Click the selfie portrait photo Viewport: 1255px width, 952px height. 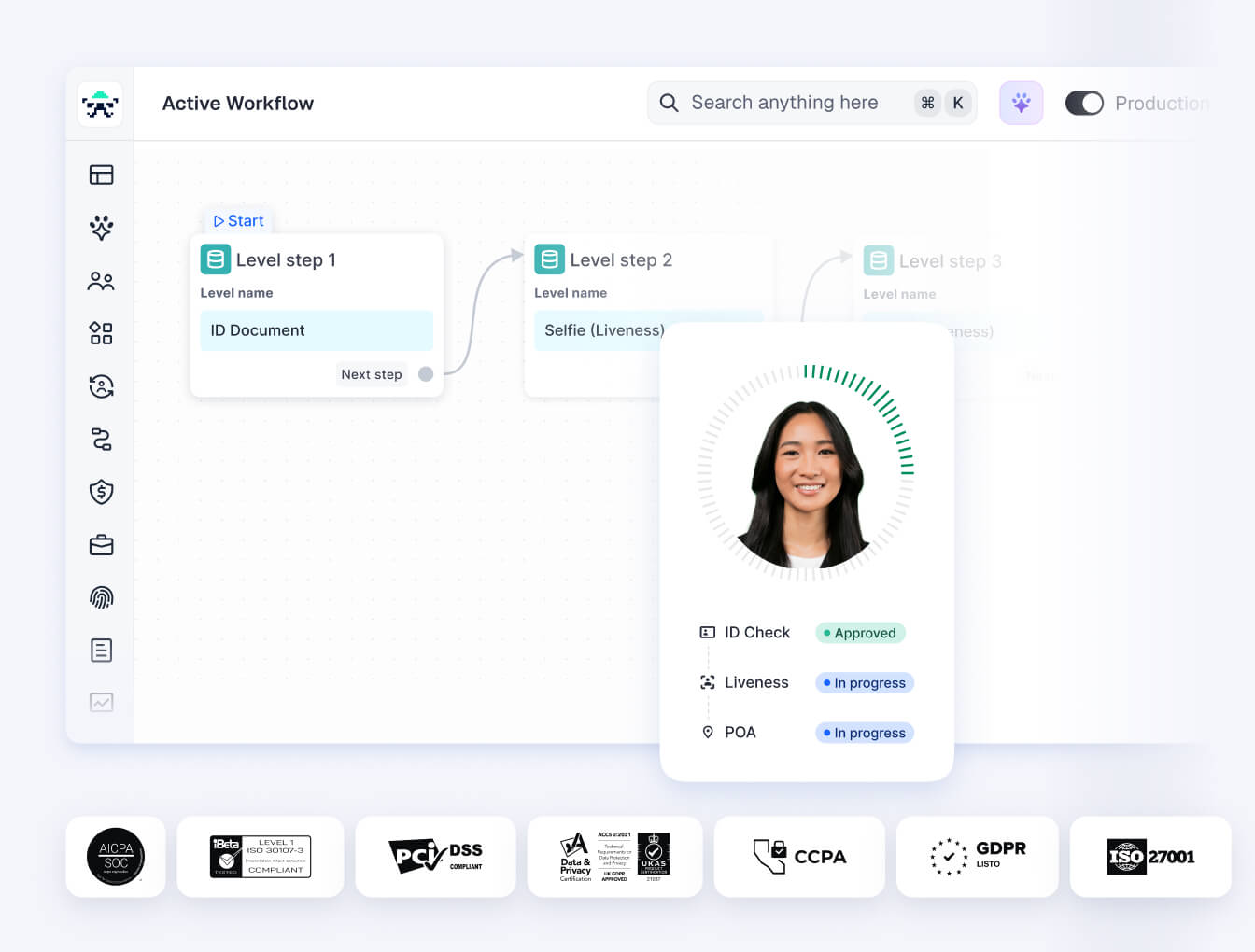pos(806,483)
